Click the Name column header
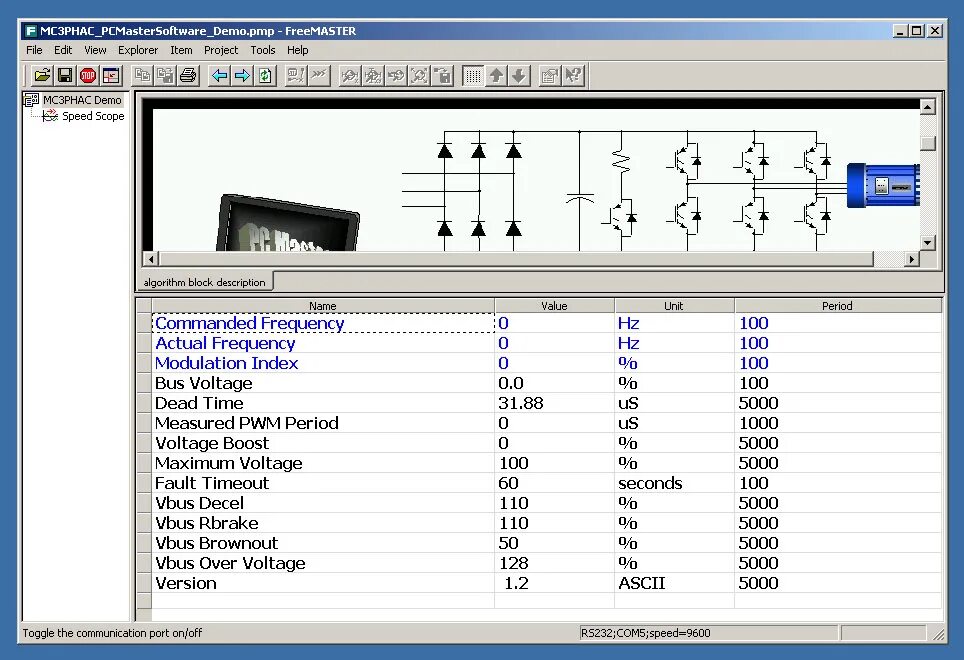Image resolution: width=964 pixels, height=660 pixels. point(323,305)
